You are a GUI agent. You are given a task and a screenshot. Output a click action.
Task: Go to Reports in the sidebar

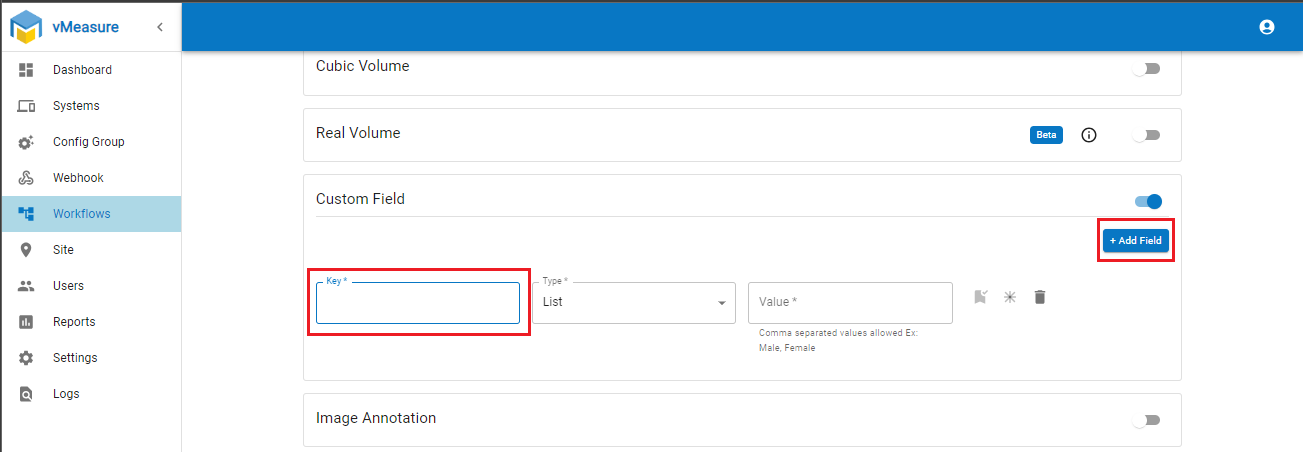(74, 322)
